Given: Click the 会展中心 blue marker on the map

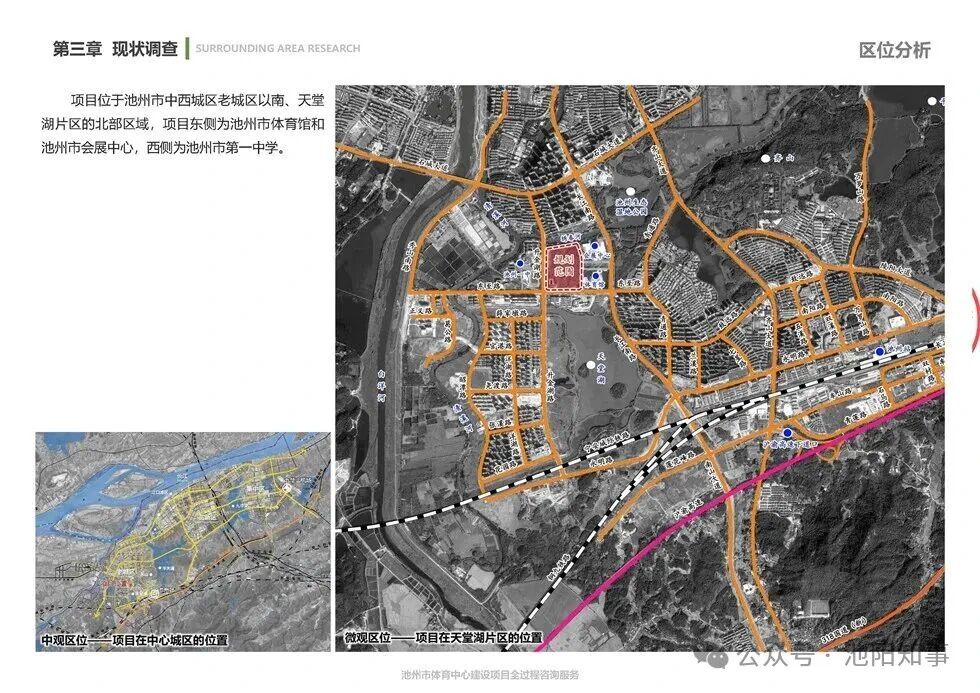Looking at the screenshot, I should [595, 245].
